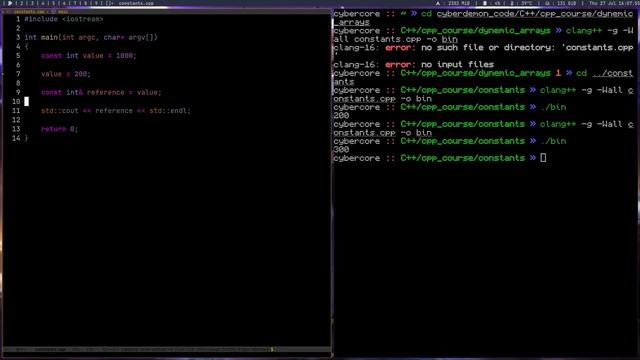Viewport: 640px width, 360px height.
Task: Click line number 14 in the editor gutter
Action: tap(16, 138)
